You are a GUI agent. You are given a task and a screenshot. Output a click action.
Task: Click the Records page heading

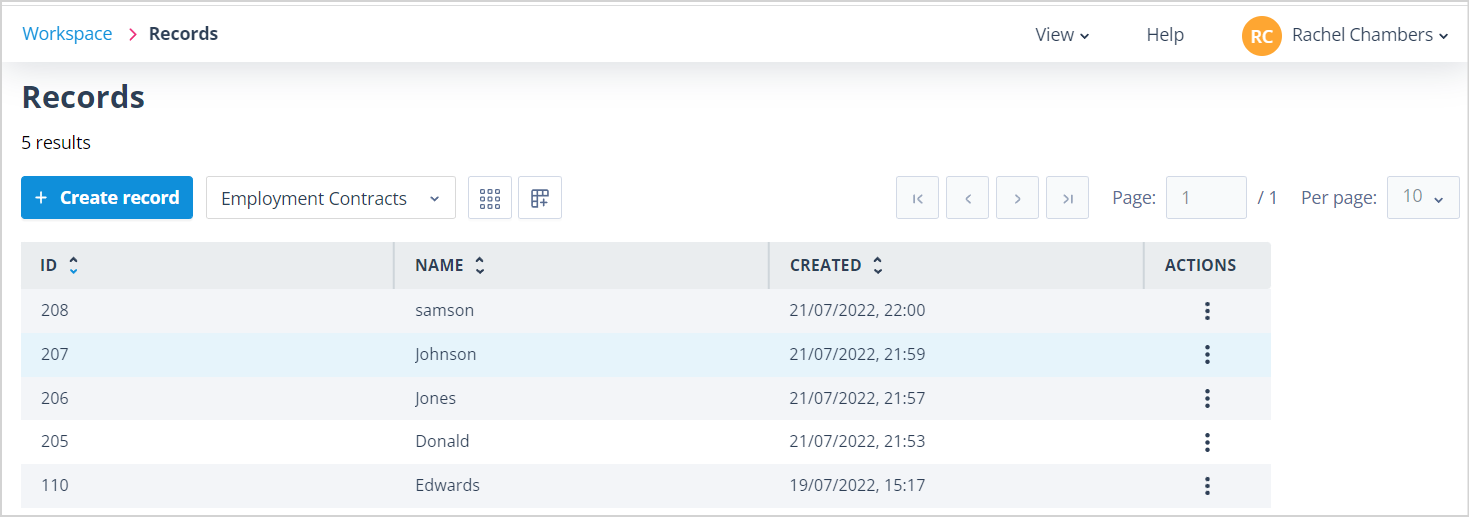click(x=83, y=97)
